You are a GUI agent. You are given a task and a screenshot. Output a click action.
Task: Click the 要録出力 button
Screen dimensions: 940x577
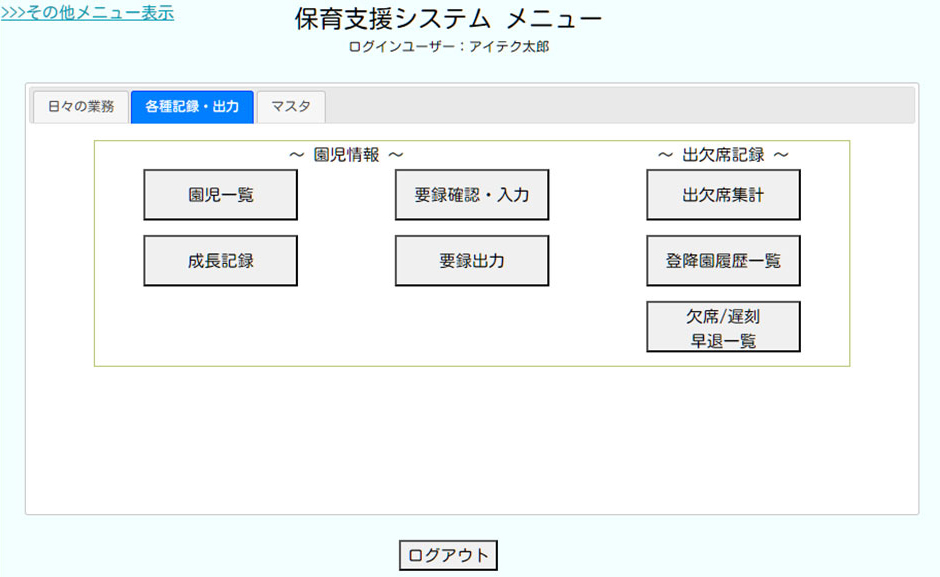coord(471,261)
